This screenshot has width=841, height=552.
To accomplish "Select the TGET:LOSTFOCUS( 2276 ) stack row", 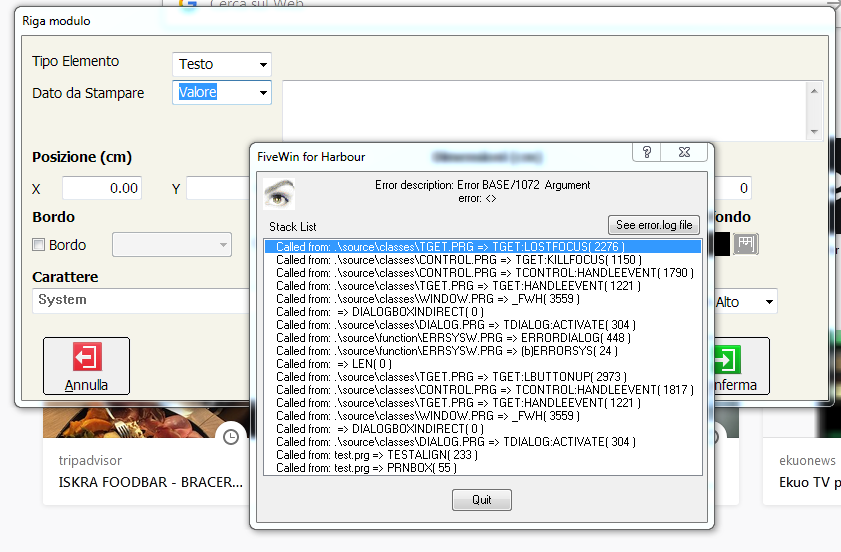I will [483, 247].
